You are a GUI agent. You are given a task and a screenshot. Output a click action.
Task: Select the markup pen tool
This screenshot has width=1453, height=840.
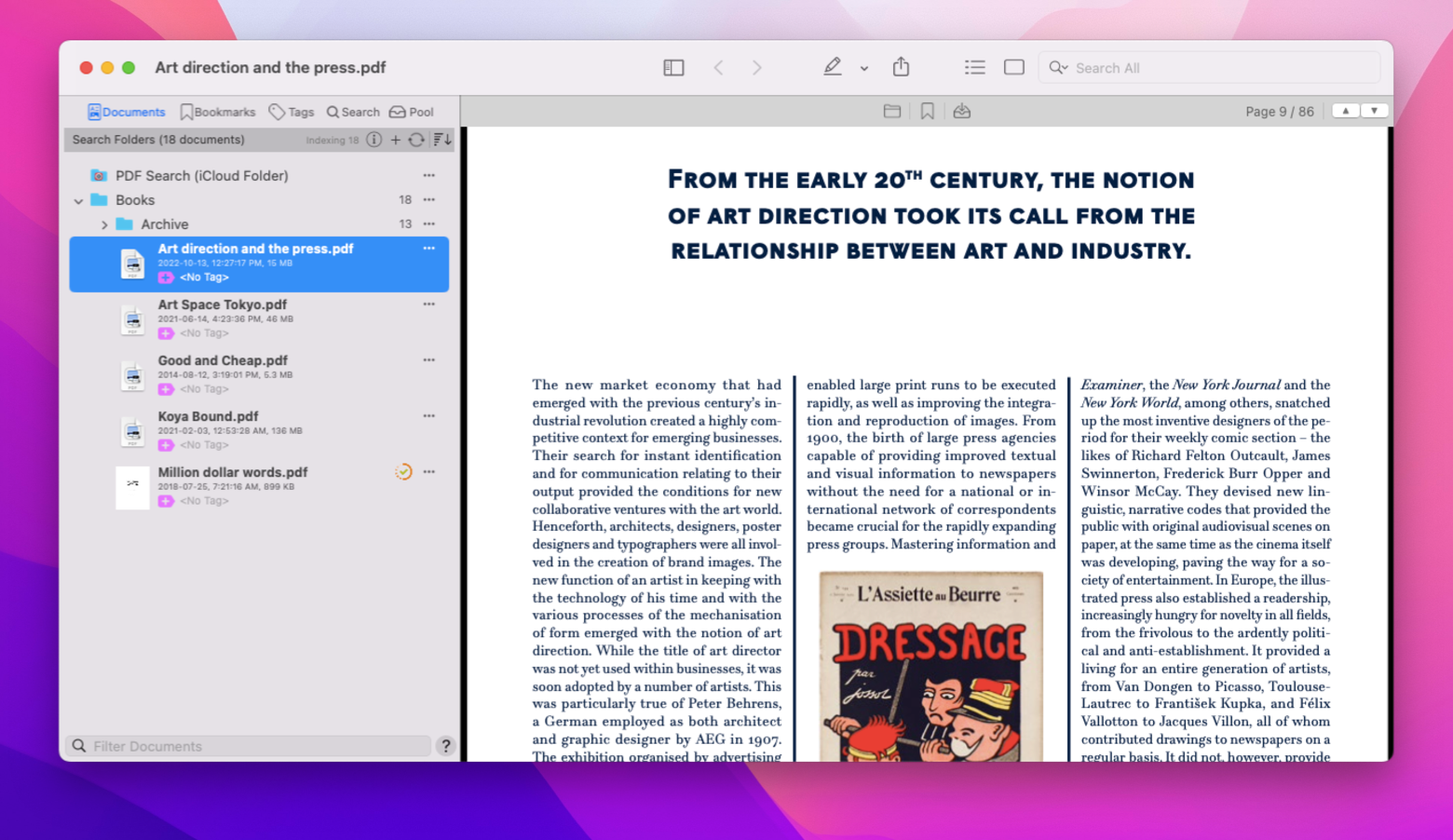pos(832,66)
